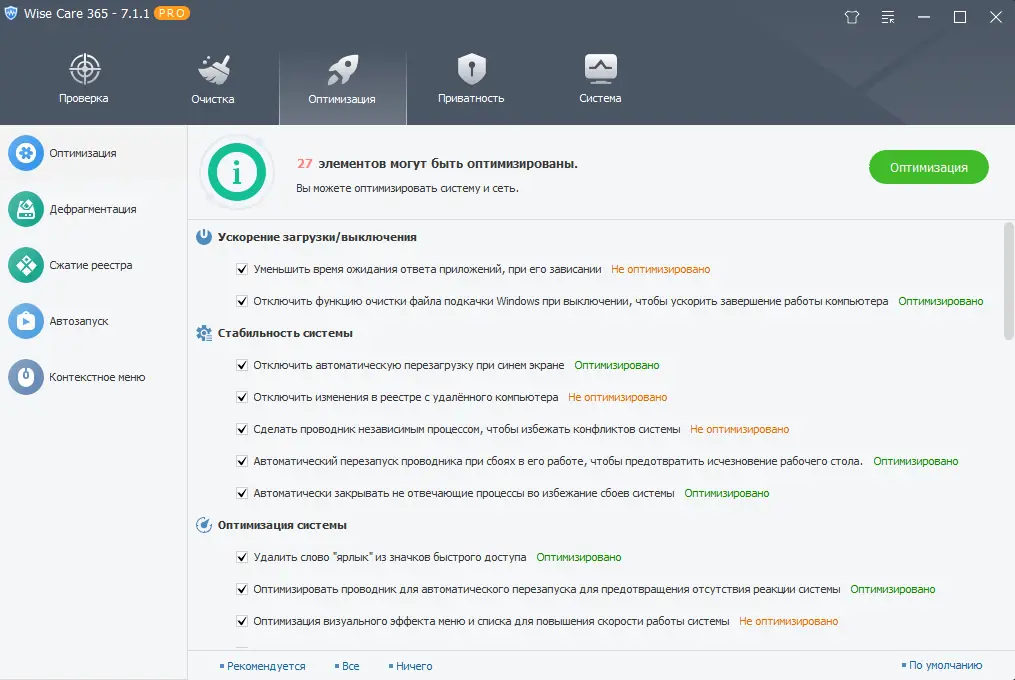Click the Все selection link at bottom

349,665
